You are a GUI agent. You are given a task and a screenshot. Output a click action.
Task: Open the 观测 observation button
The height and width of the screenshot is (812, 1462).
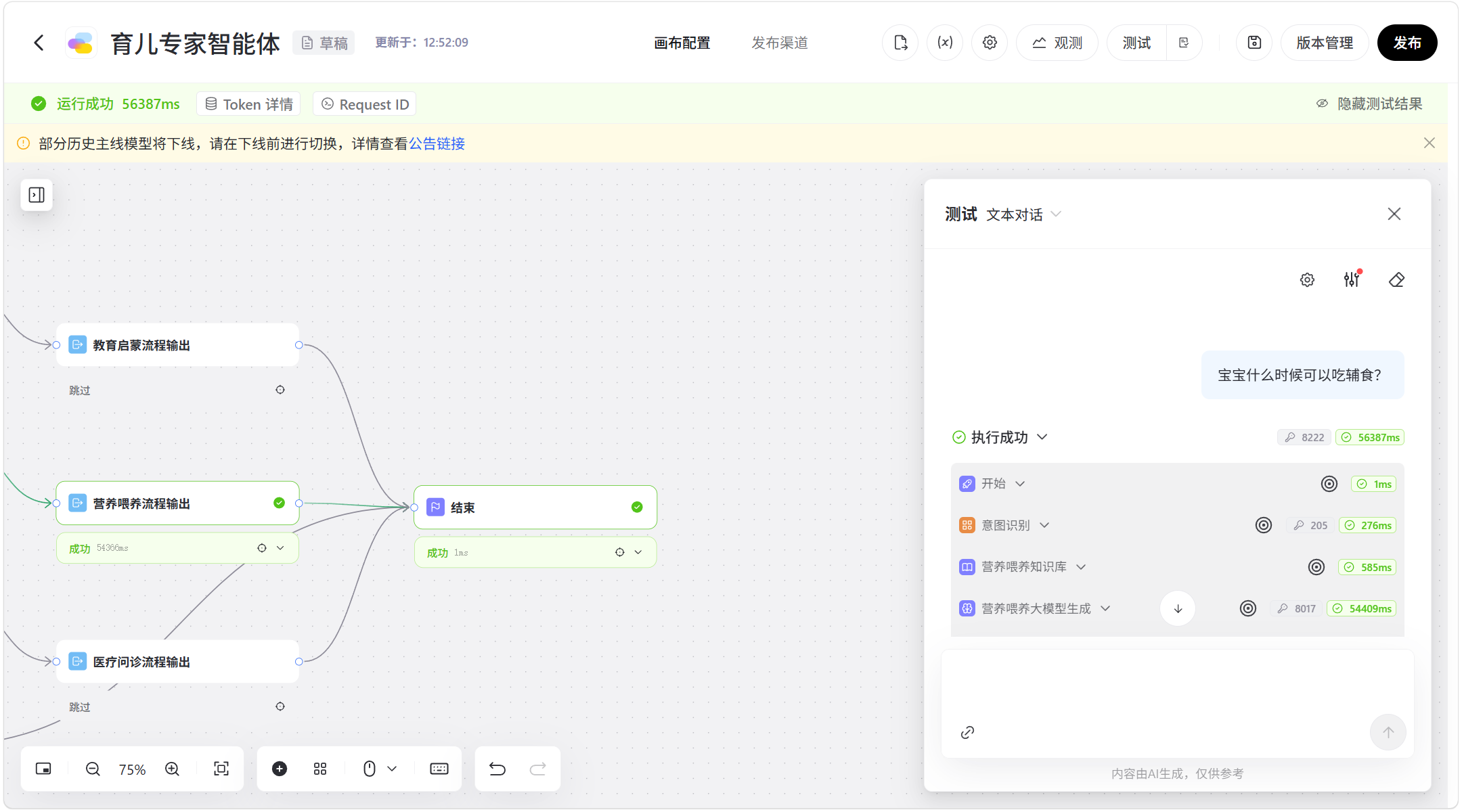click(1057, 43)
